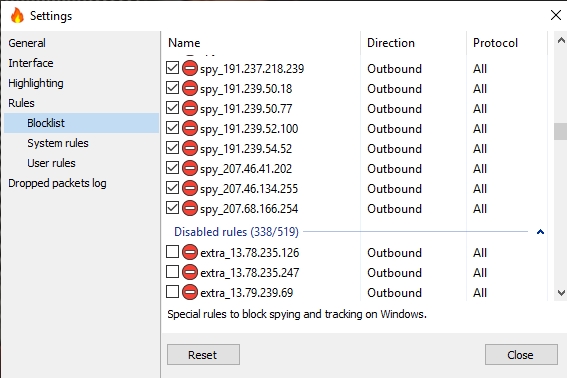The image size is (567, 378).
Task: Click block icon of spy_191.239.52.100
Action: pos(190,128)
